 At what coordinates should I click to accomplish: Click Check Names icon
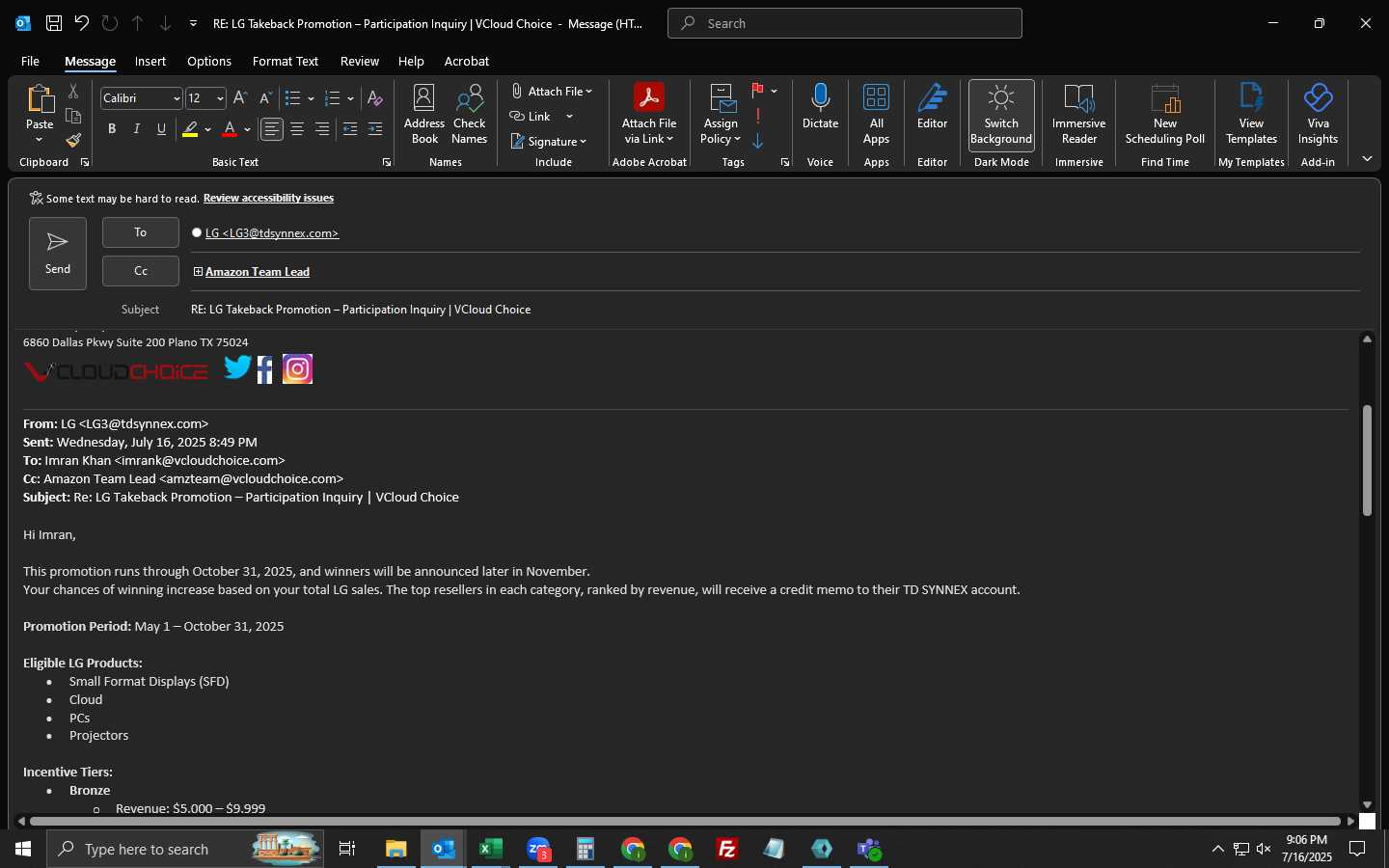coord(470,115)
